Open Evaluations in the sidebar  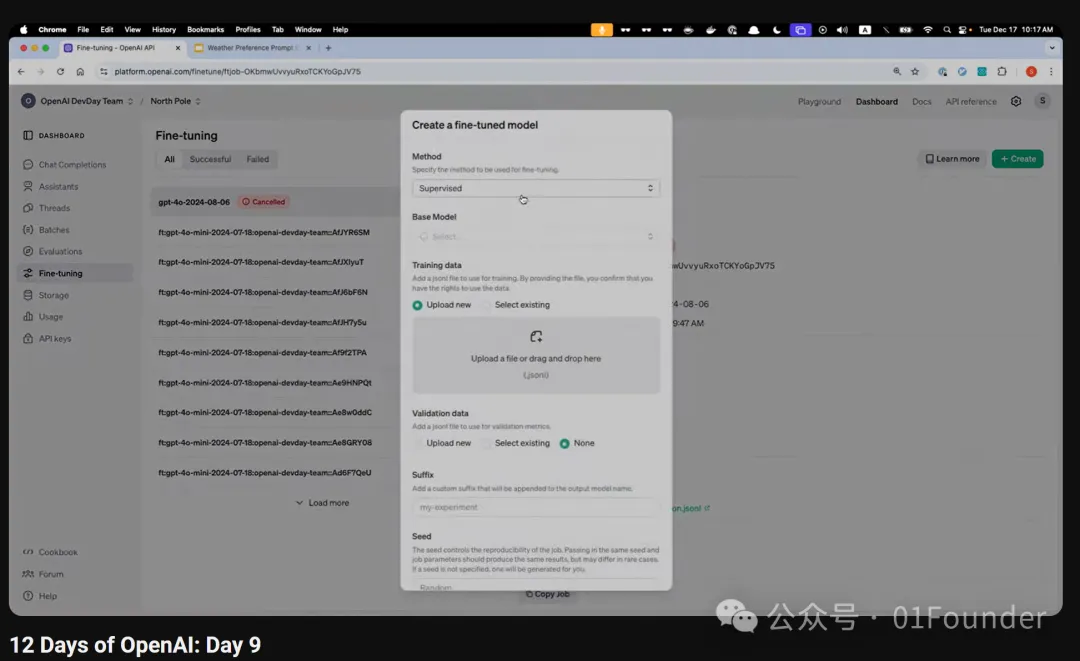[x=53, y=251]
